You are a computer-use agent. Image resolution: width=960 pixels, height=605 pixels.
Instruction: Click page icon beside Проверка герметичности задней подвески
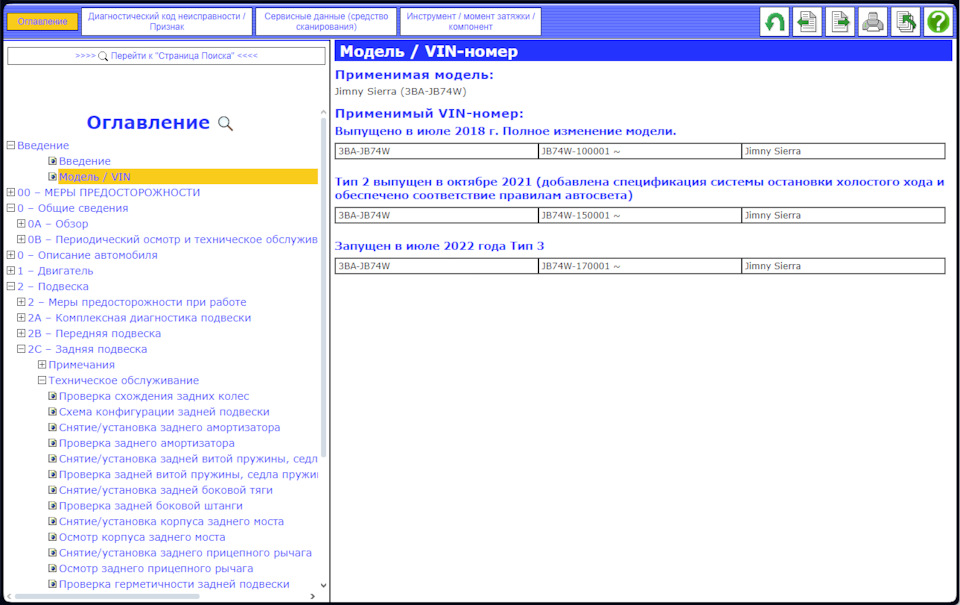click(53, 584)
